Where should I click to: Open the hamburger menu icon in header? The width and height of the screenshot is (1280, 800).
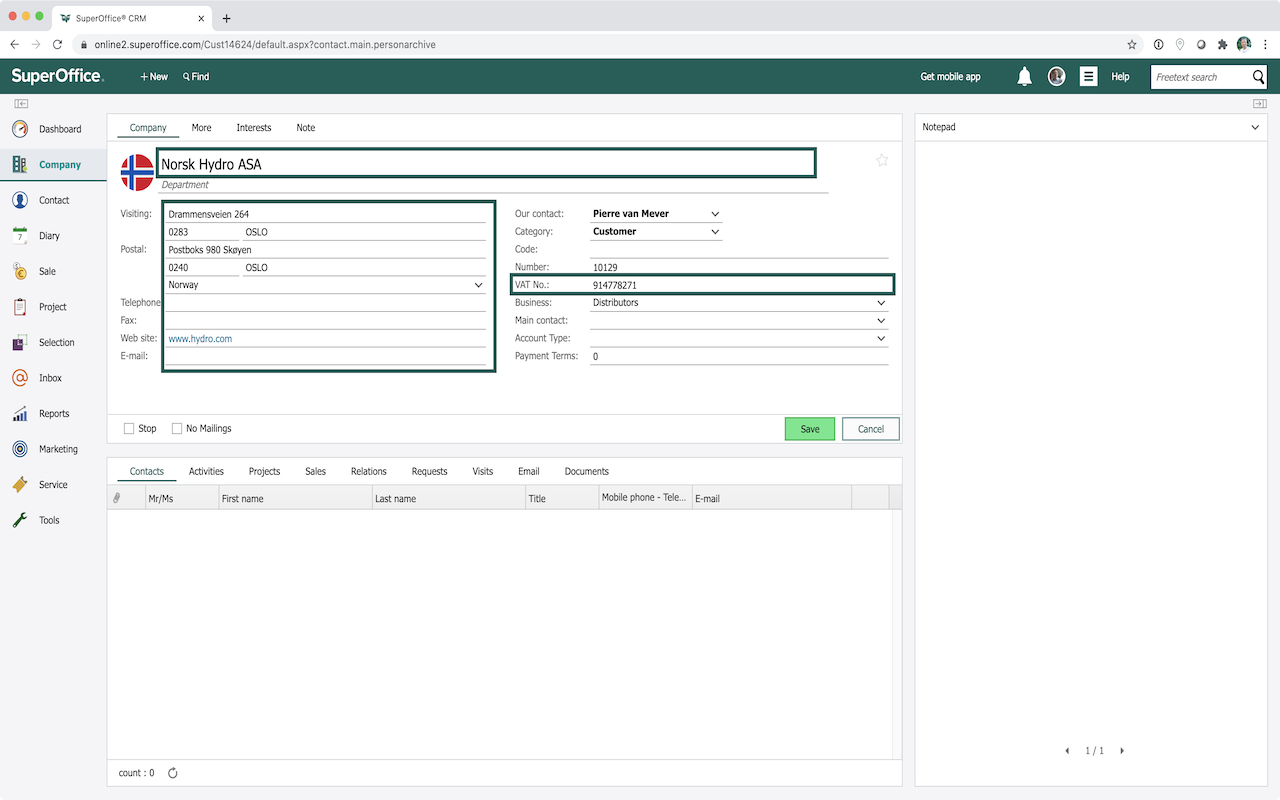pos(1089,76)
